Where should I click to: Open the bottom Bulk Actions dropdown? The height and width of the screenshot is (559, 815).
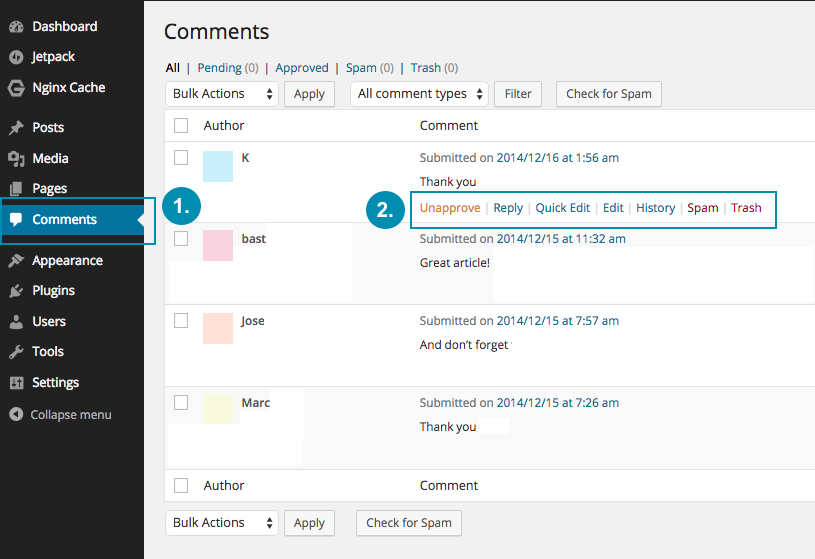[221, 523]
